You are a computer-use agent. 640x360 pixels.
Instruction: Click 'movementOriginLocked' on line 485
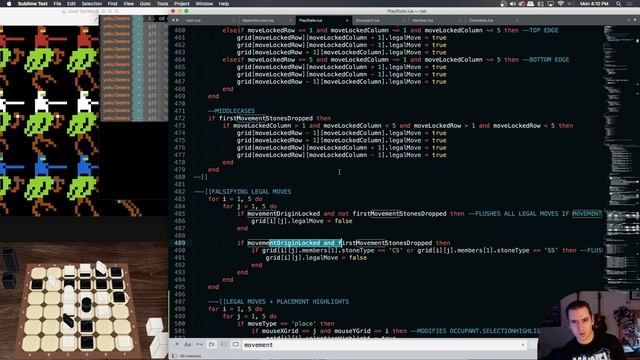pyautogui.click(x=284, y=213)
